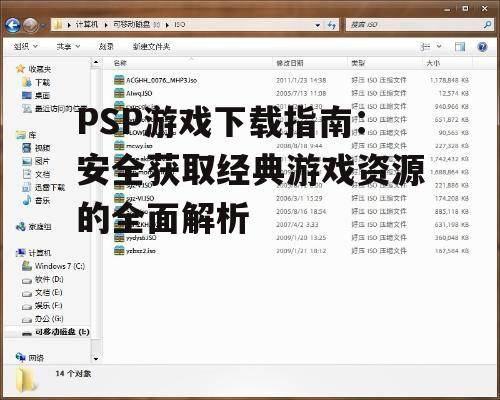This screenshot has height=400, width=500.
Task: Select 收藏夹 in the navigation pane
Action: pyautogui.click(x=40, y=69)
